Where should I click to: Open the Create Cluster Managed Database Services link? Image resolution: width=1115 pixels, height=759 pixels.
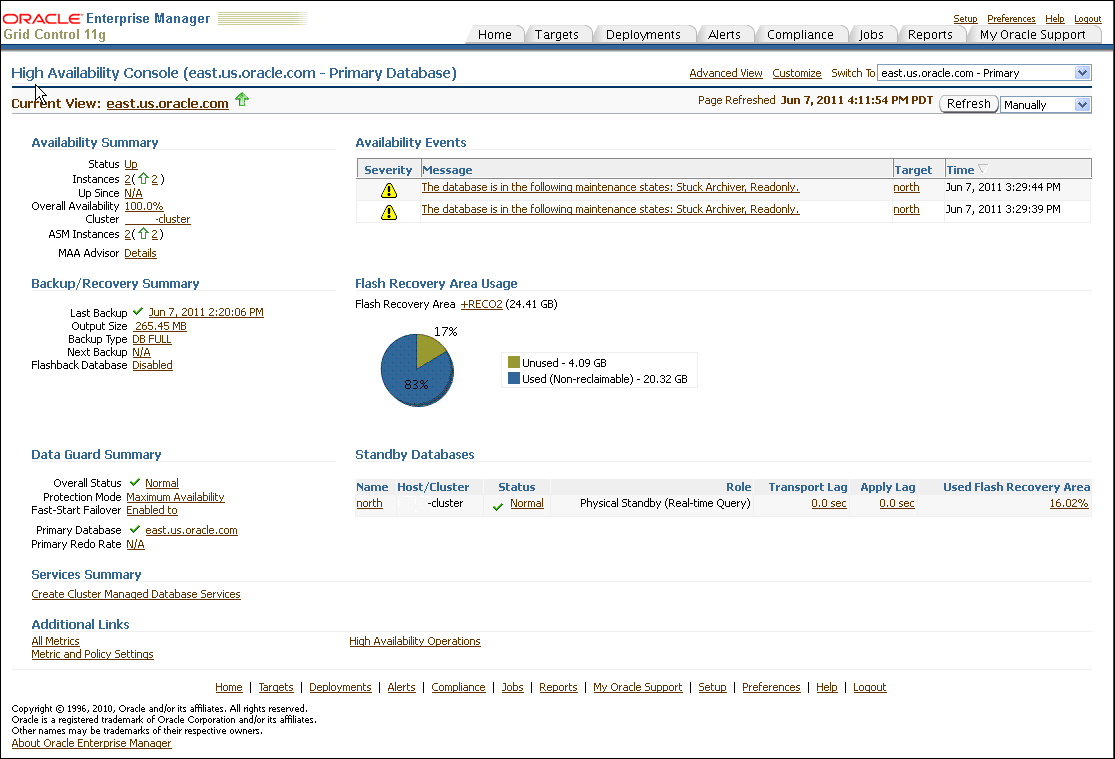point(136,595)
